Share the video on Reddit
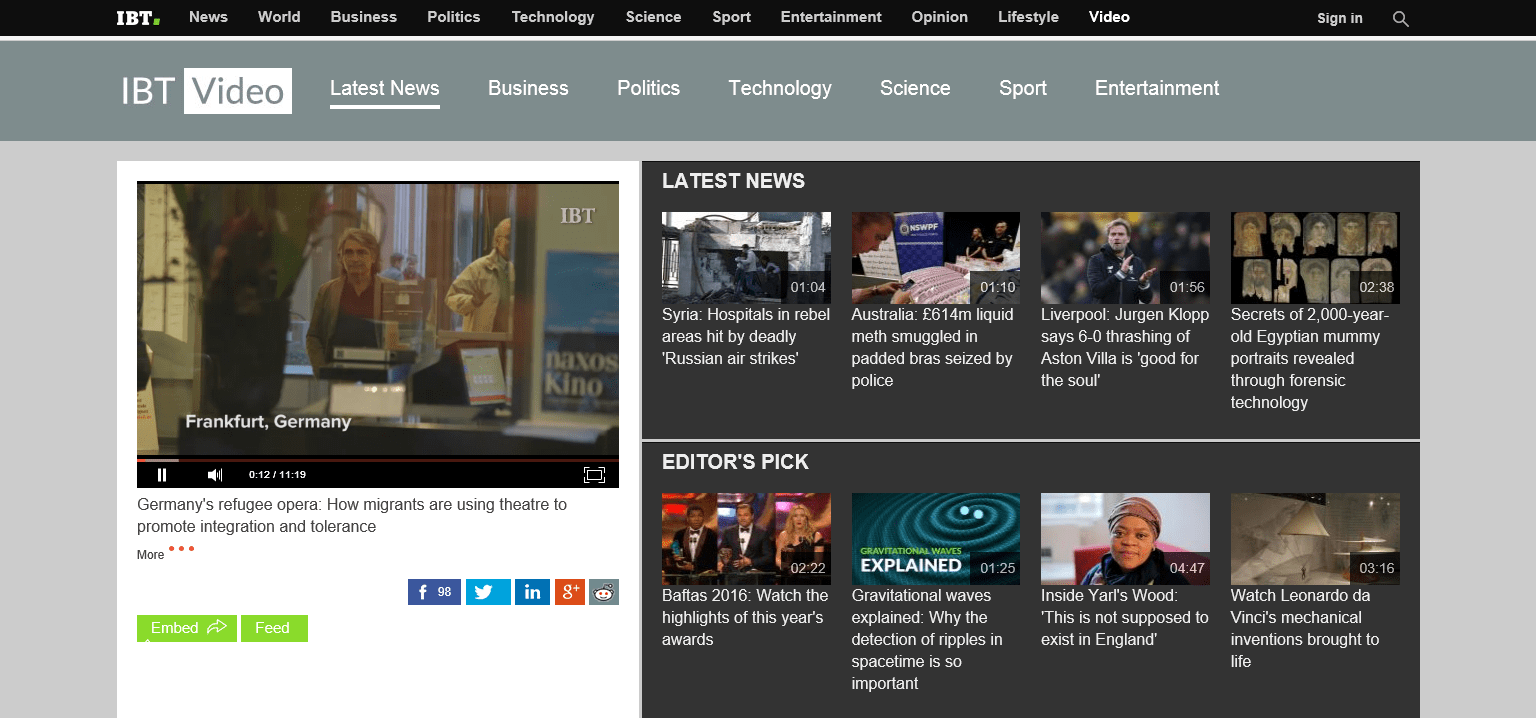The image size is (1536, 718). coord(604,592)
